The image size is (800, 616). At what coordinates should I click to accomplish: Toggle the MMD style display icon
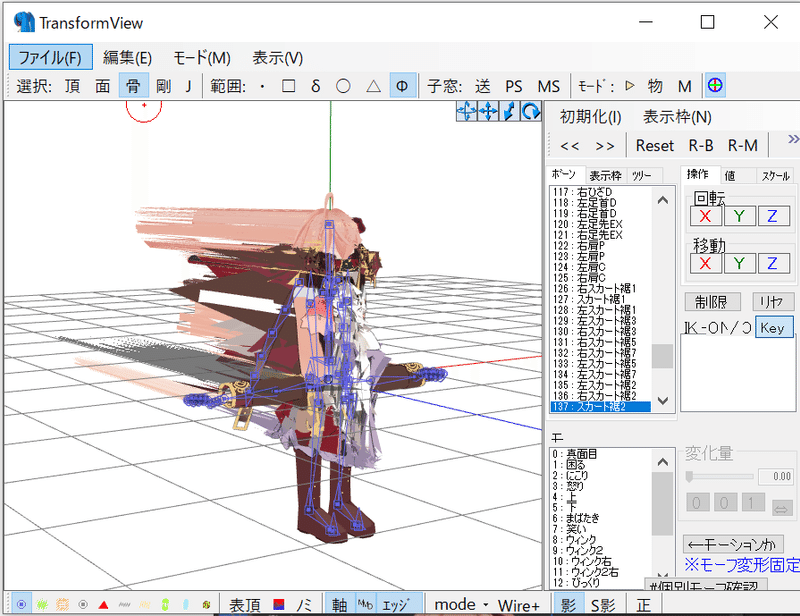pos(365,605)
